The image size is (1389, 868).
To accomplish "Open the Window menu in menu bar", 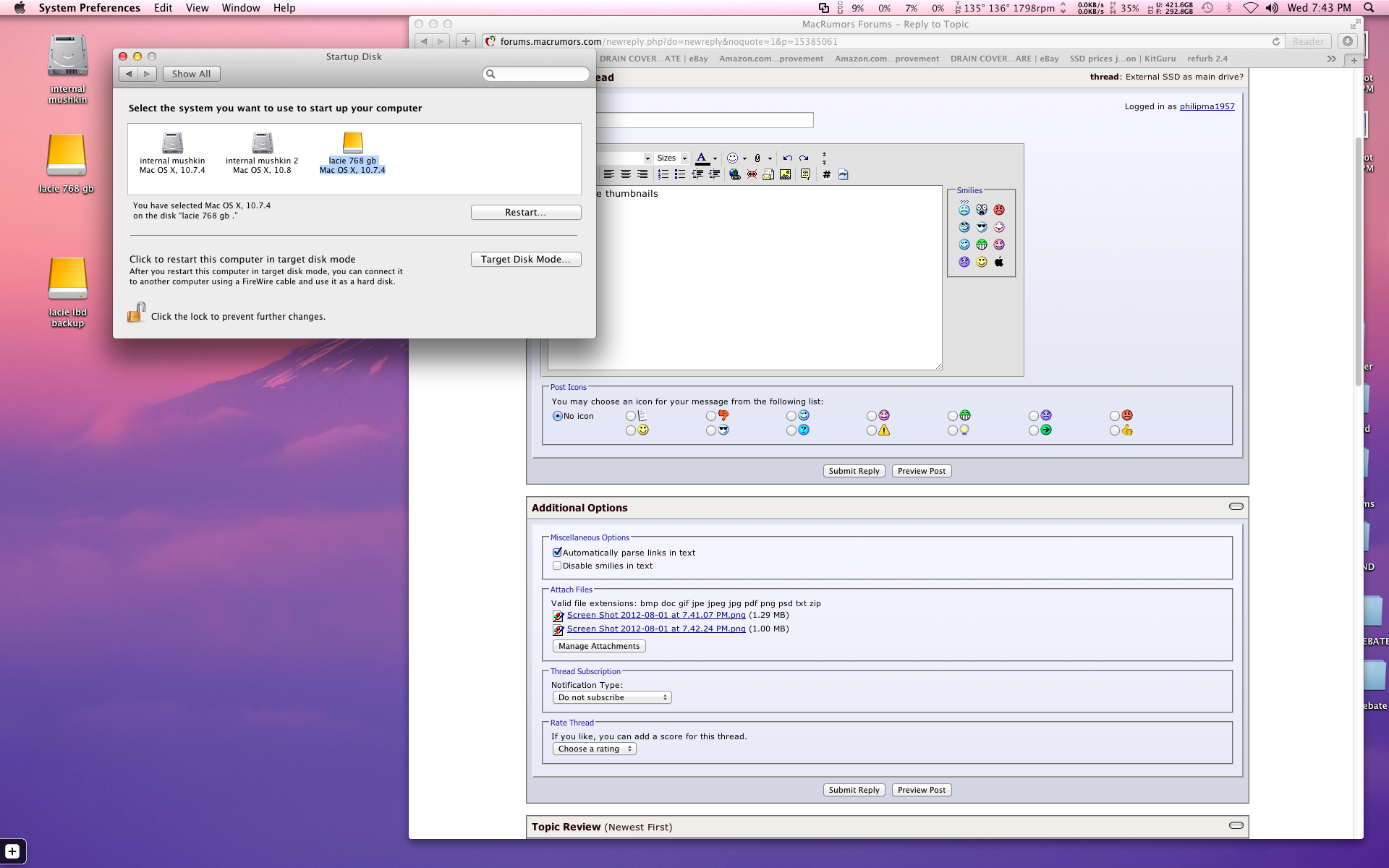I will click(x=240, y=8).
